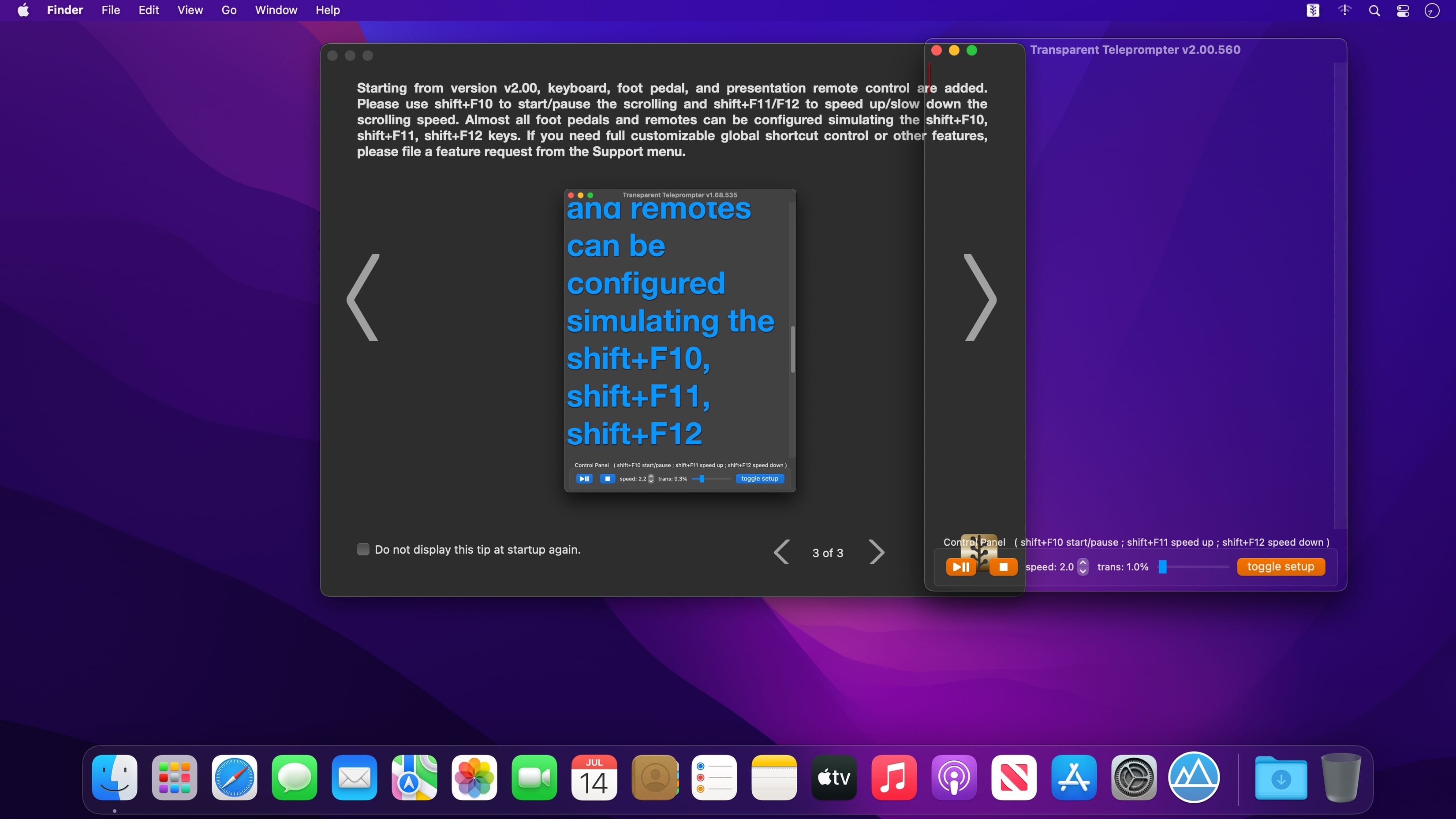Click the 'Transparent Teleprompter v2.00.560' window title
Viewport: 1456px width, 819px height.
(1135, 50)
